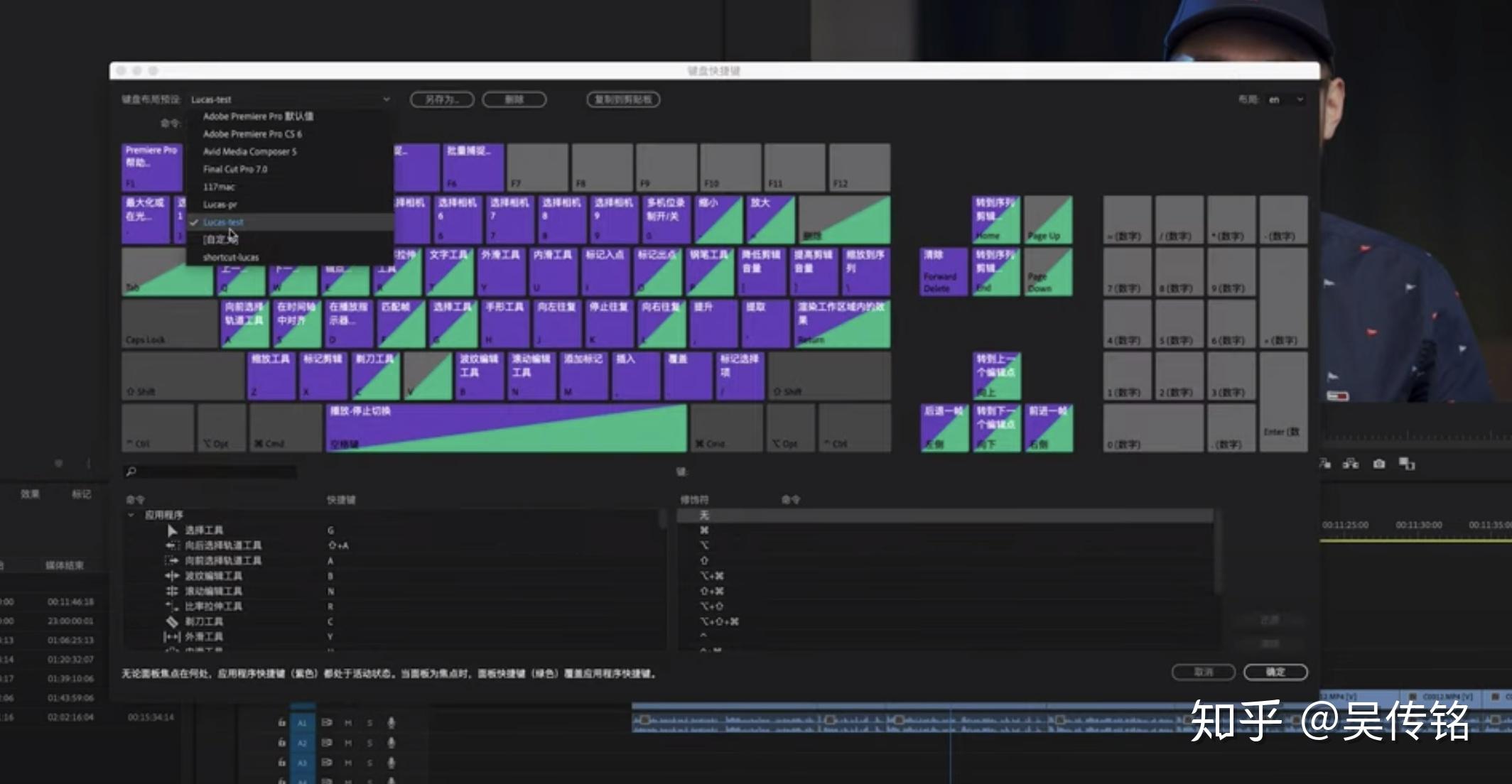
Task: Click the 确定 button
Action: coord(1275,672)
